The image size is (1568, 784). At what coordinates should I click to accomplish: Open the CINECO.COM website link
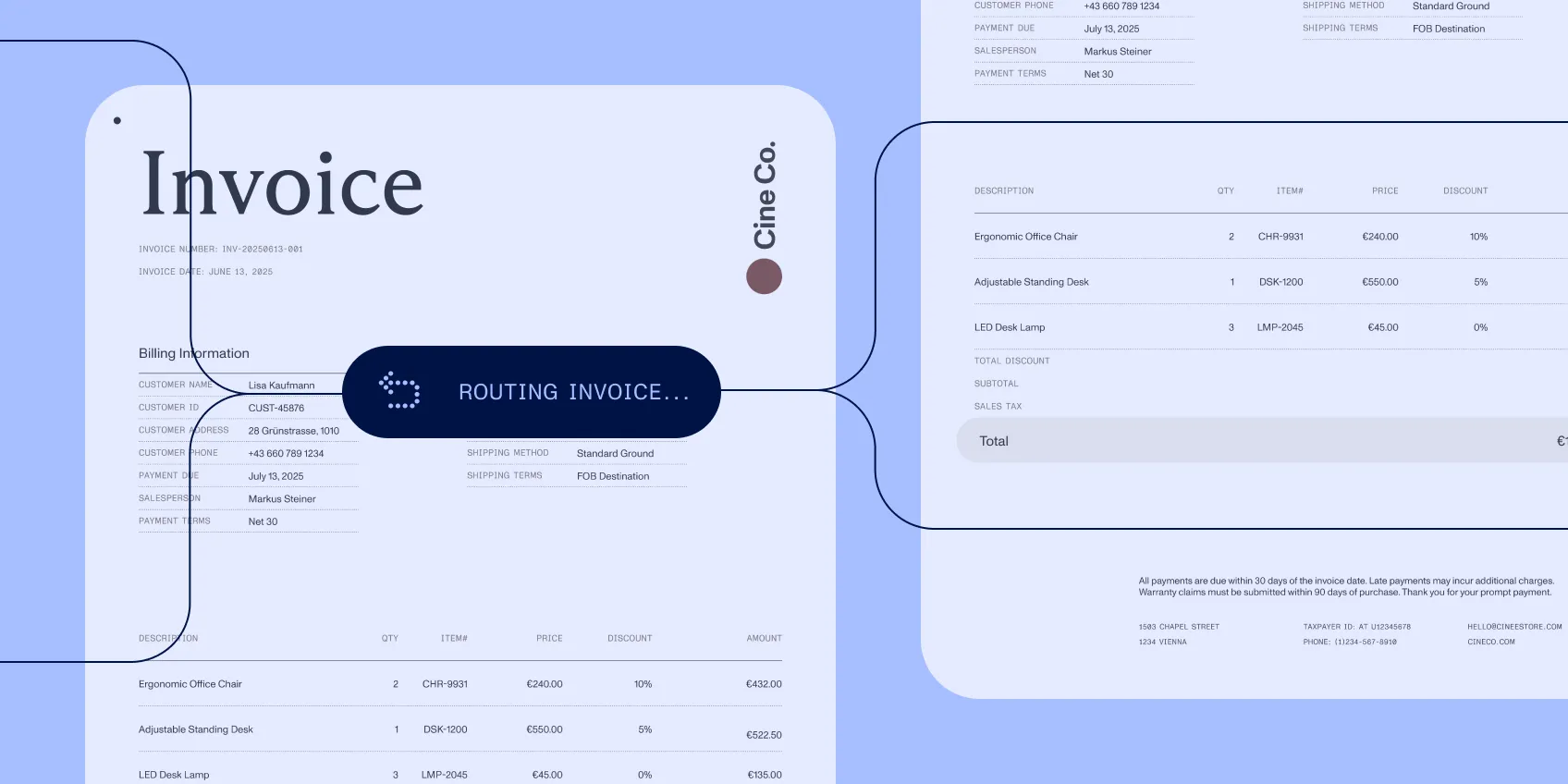pyautogui.click(x=1490, y=642)
